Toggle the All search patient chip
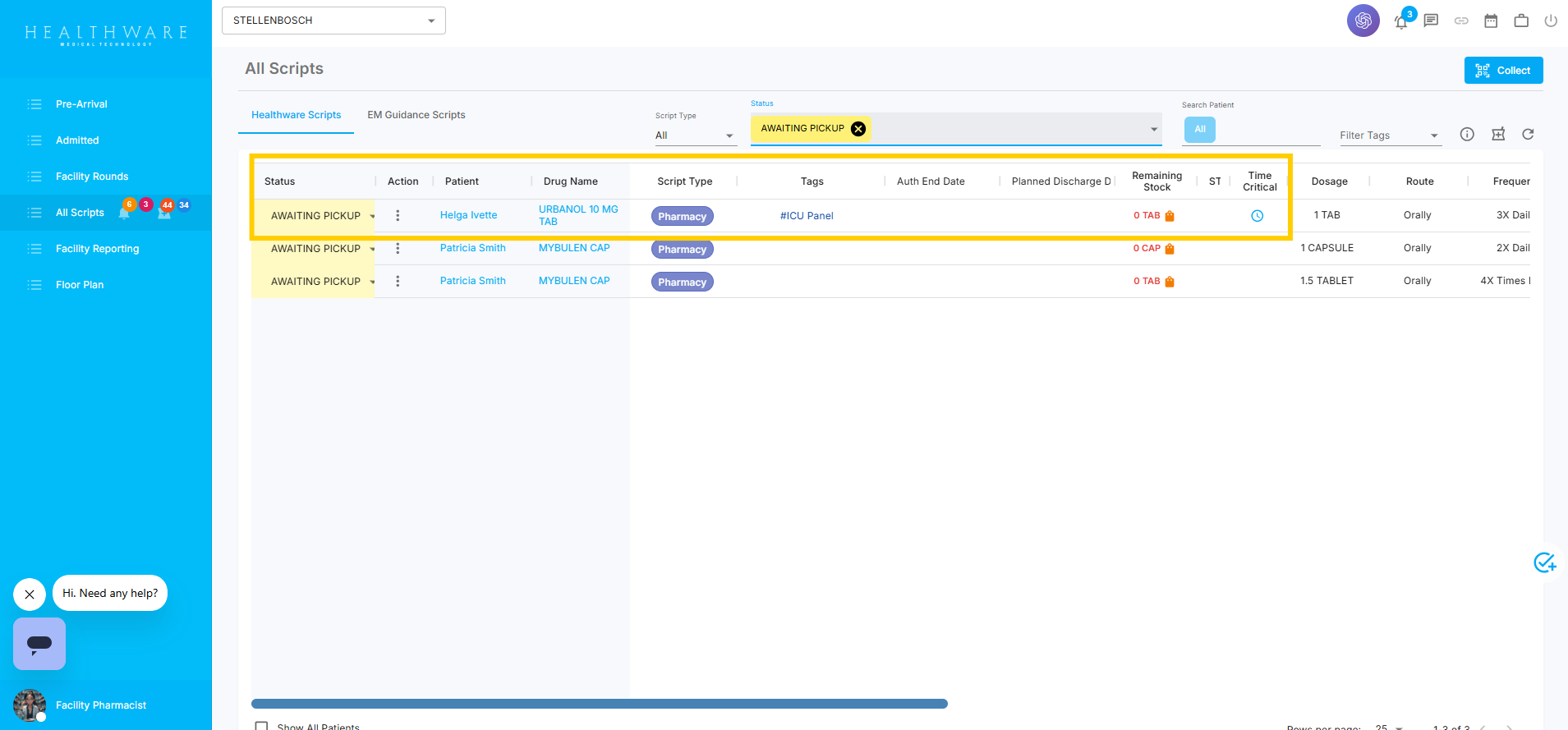 1200,130
